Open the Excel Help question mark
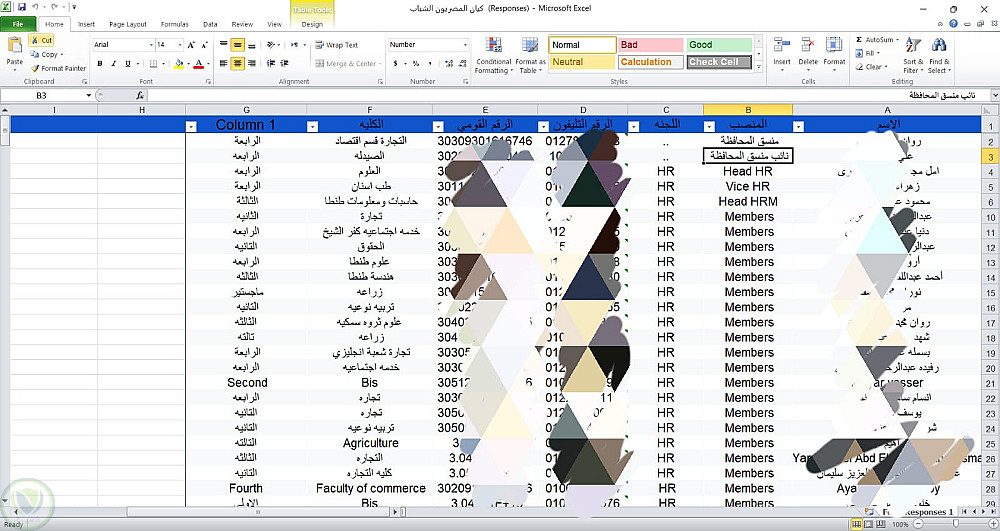This screenshot has height=531, width=1000. click(953, 24)
